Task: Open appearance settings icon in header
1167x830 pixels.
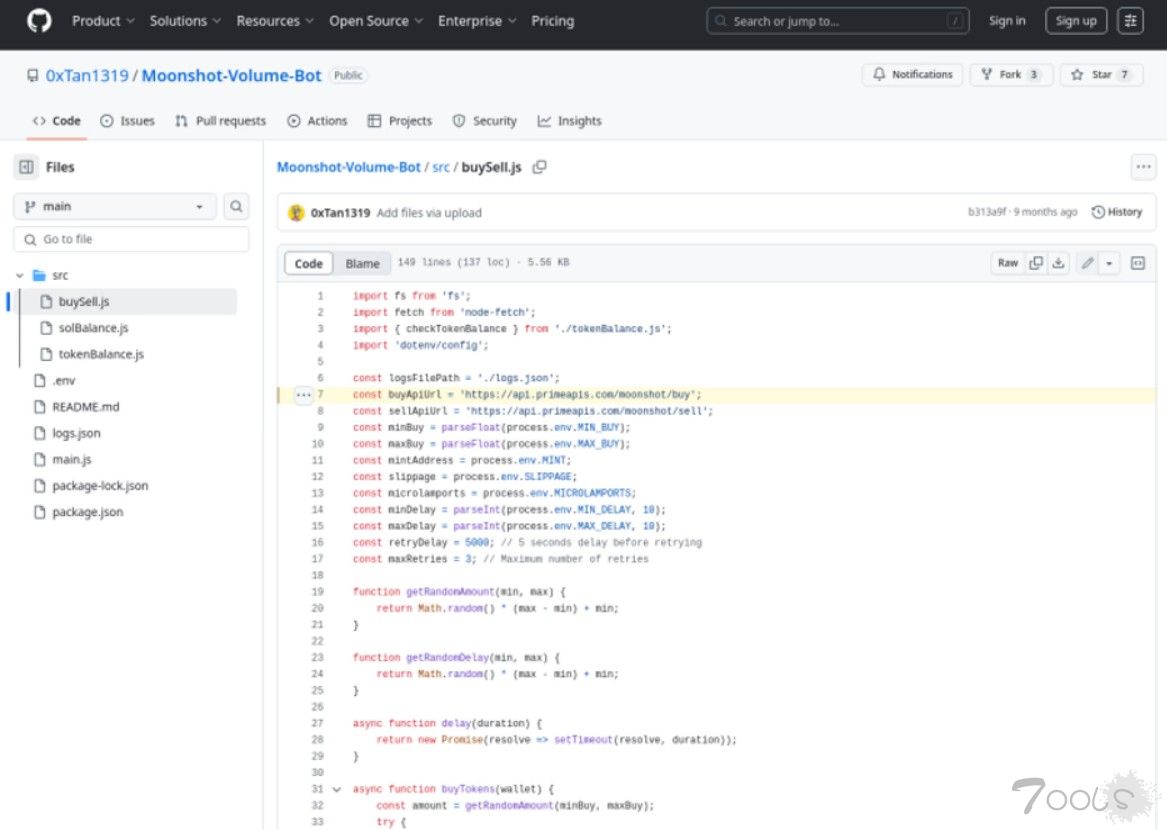Action: [x=1130, y=21]
